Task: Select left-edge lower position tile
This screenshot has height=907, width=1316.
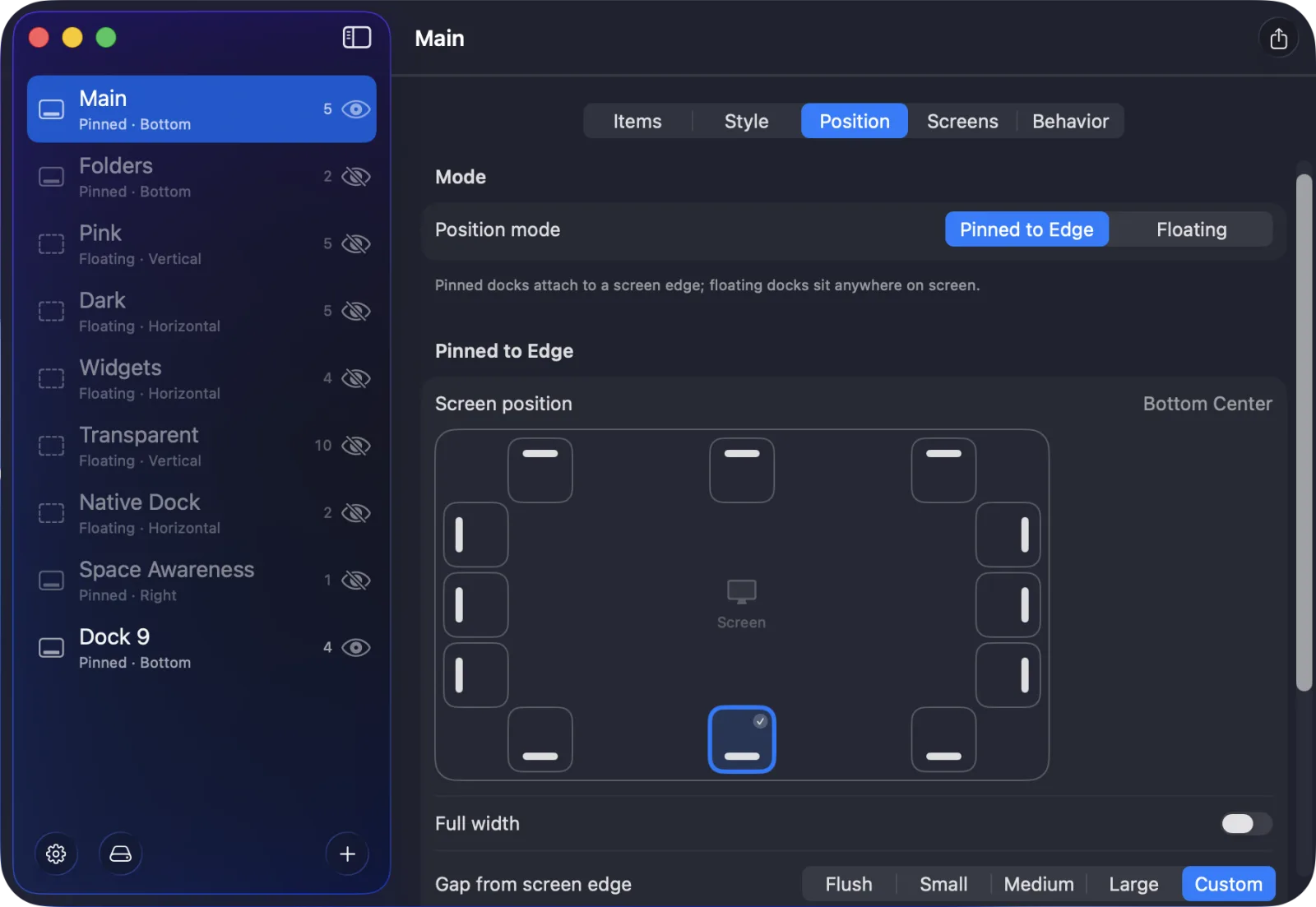Action: point(476,675)
